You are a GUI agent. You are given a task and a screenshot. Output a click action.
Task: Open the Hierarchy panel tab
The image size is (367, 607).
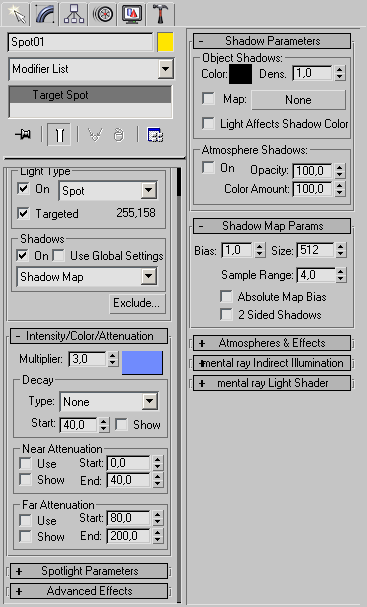74,14
